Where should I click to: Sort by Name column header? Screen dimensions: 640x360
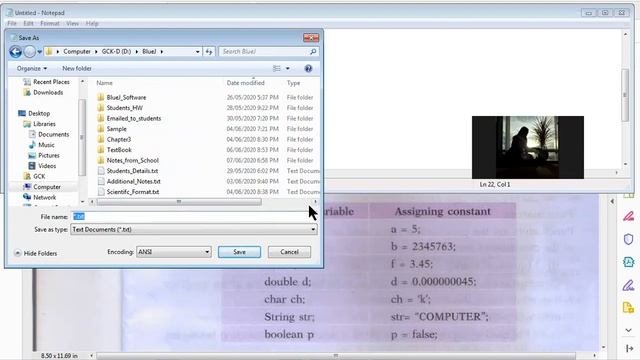[x=104, y=83]
